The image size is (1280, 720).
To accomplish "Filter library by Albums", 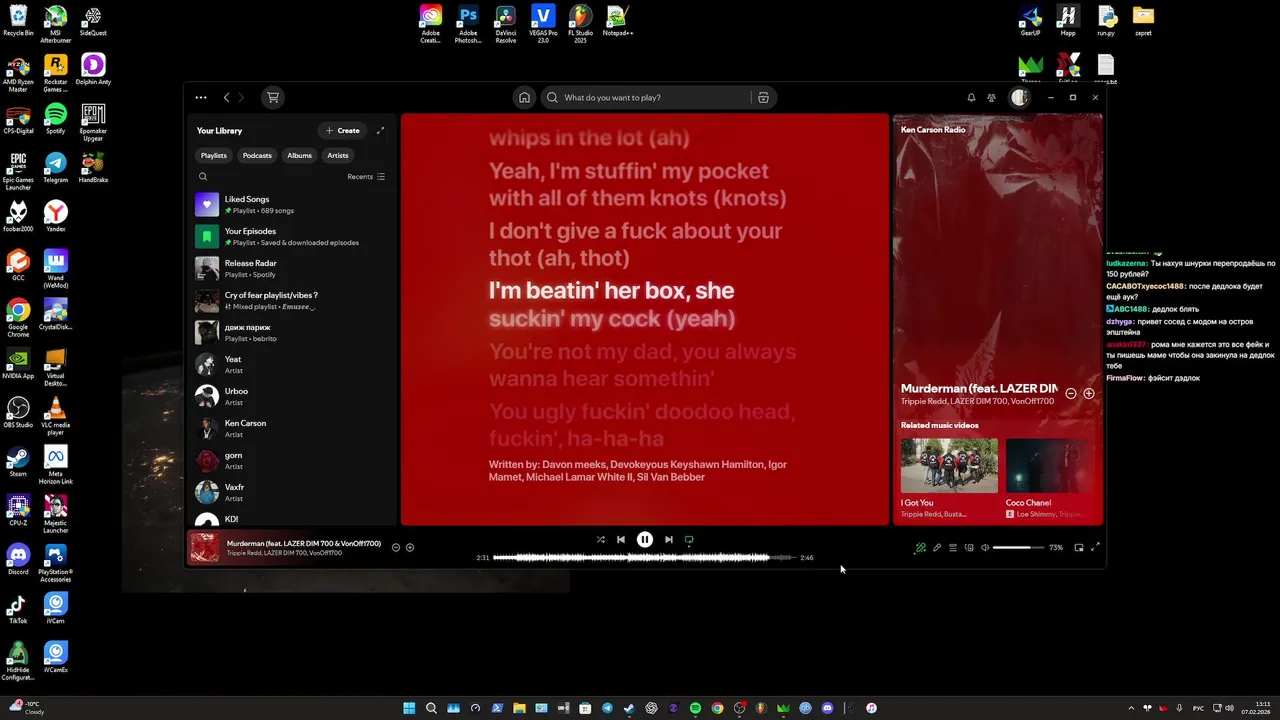I will pyautogui.click(x=300, y=156).
